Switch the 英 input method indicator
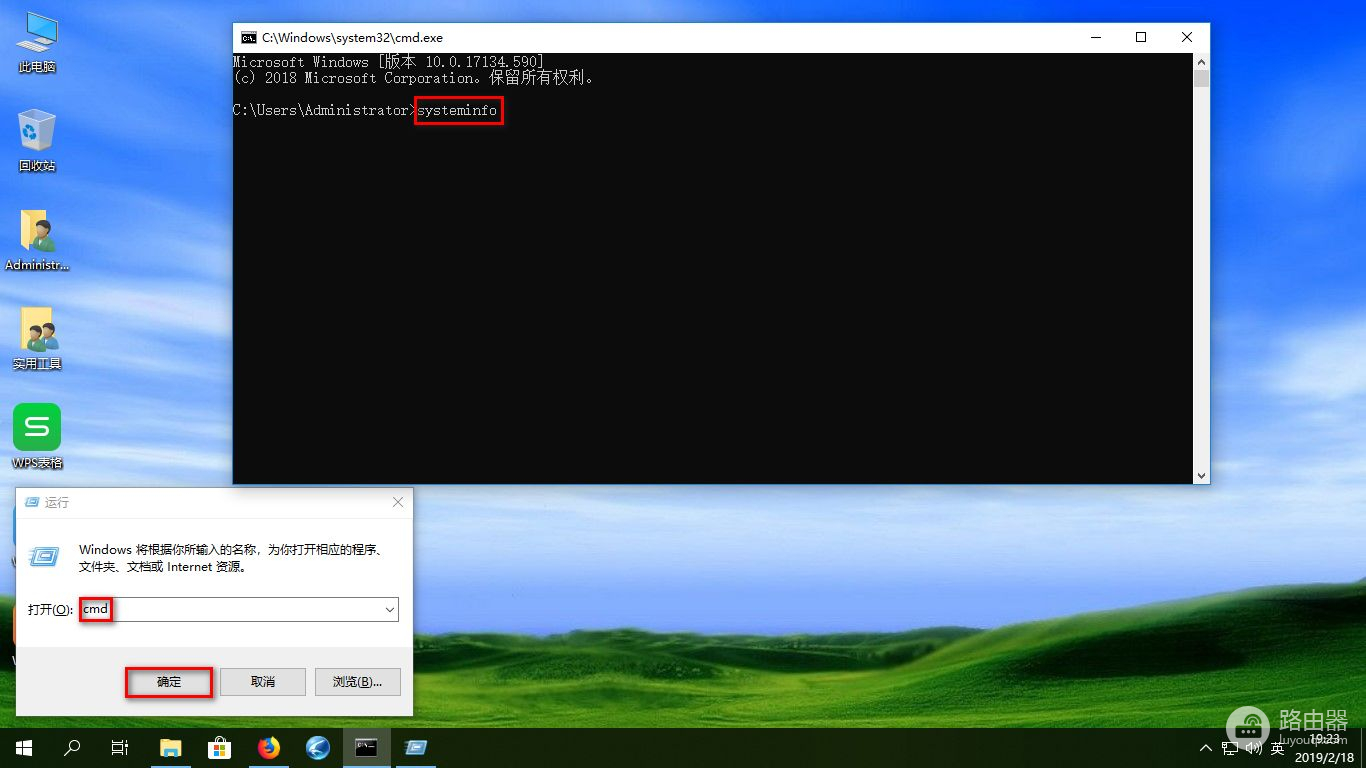 (x=1278, y=748)
